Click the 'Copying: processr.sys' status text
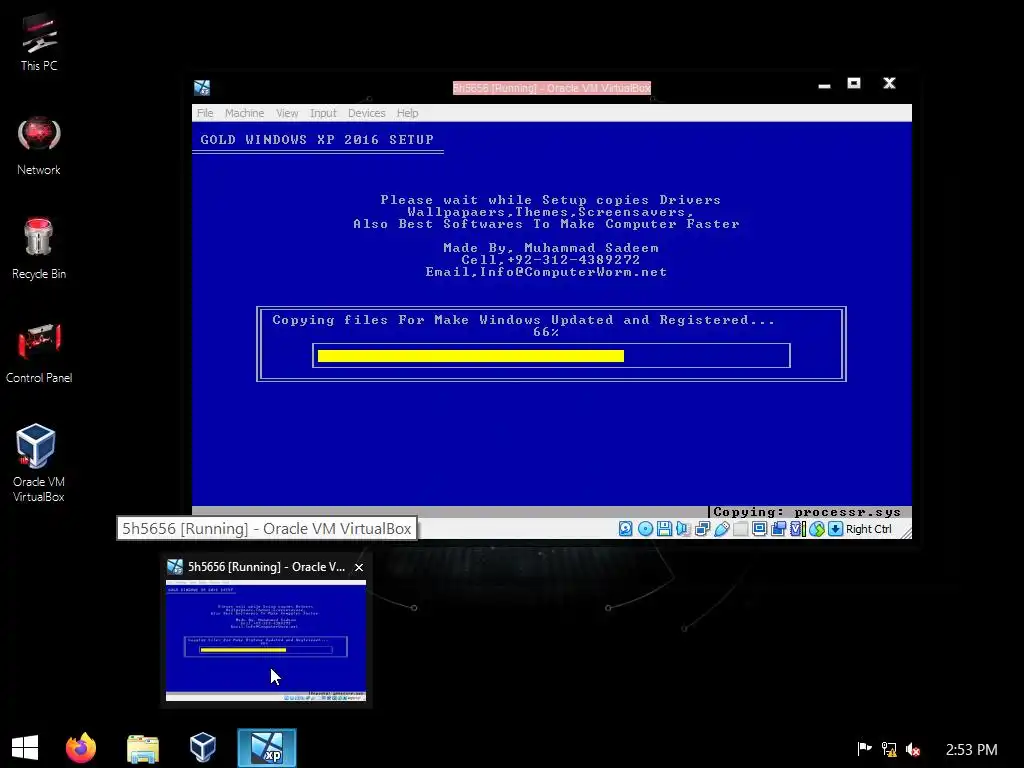The image size is (1024, 768). tap(807, 512)
